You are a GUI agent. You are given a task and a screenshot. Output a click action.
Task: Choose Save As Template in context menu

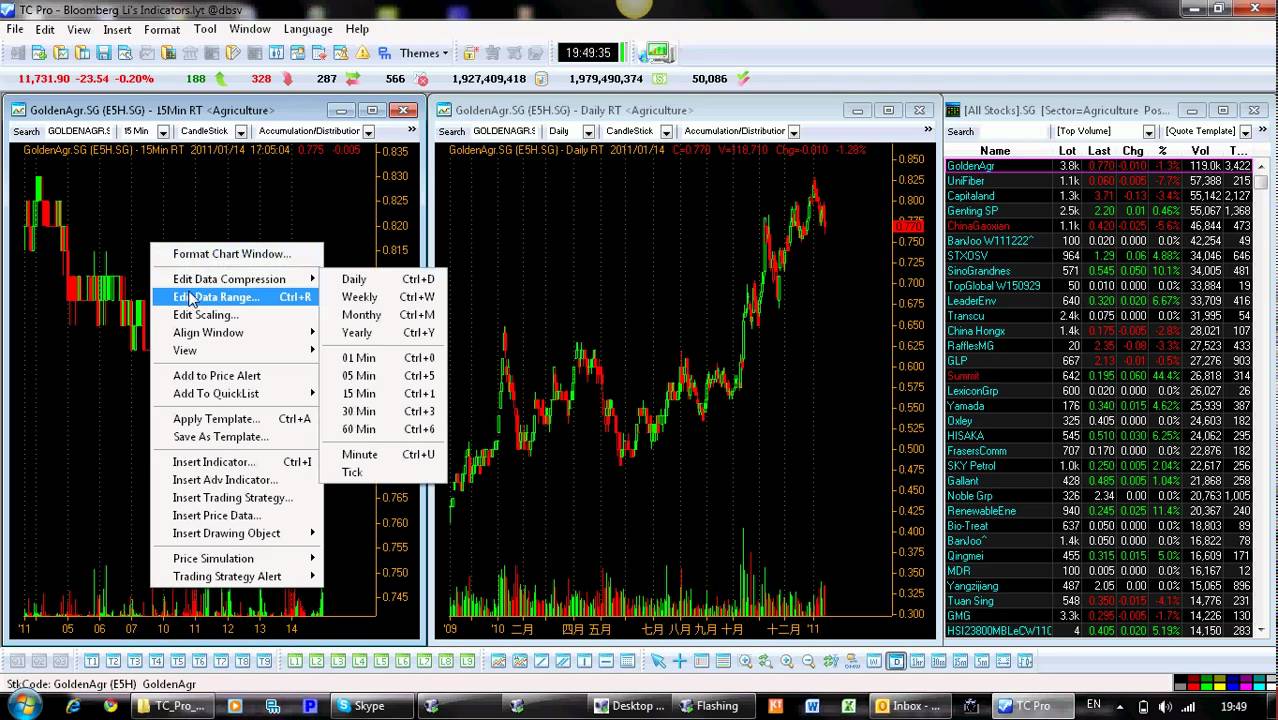[x=236, y=437]
